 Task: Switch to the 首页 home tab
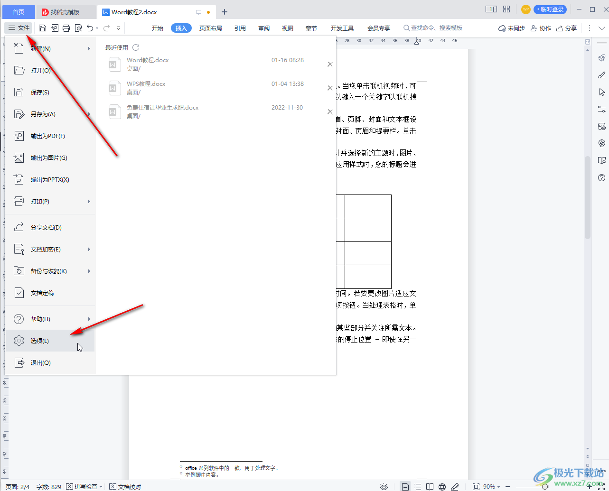tap(18, 12)
